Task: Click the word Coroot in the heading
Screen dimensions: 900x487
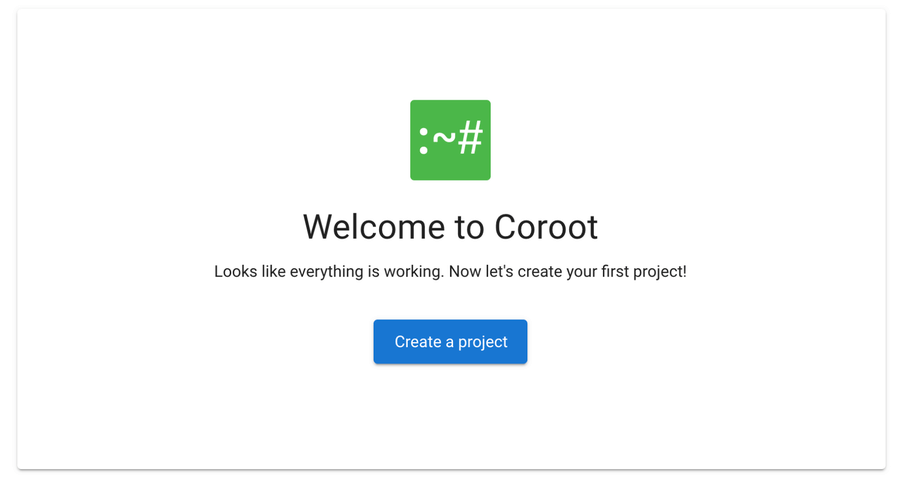Action: (x=546, y=227)
